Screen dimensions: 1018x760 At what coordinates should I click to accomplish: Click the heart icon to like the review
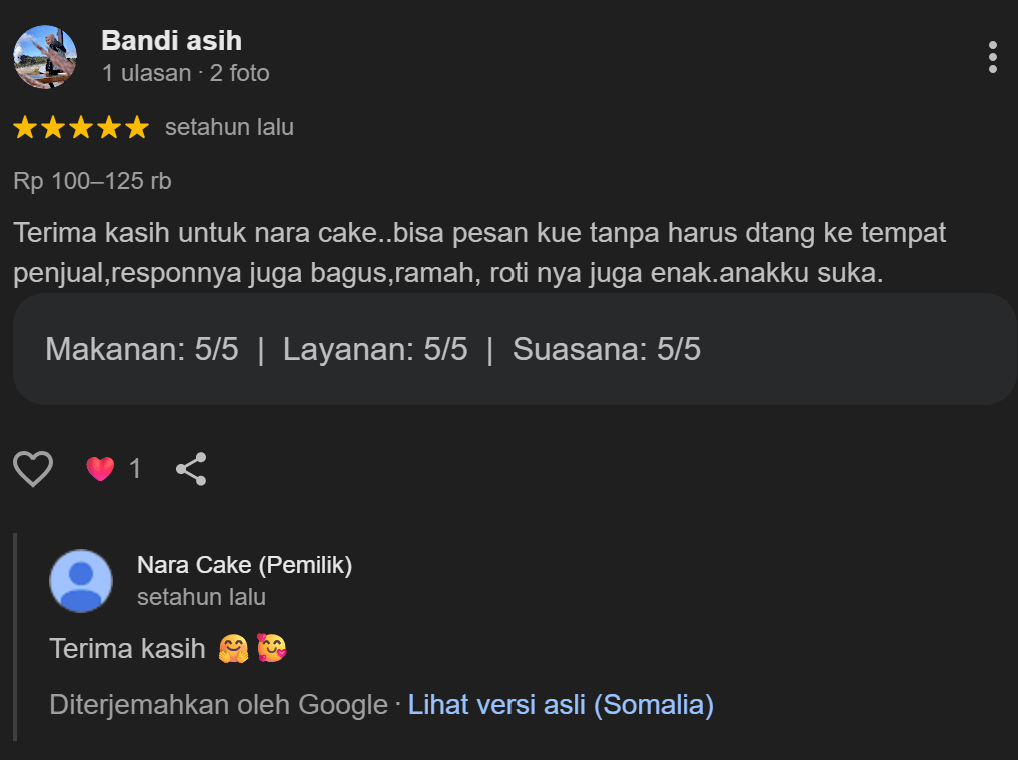[x=32, y=467]
